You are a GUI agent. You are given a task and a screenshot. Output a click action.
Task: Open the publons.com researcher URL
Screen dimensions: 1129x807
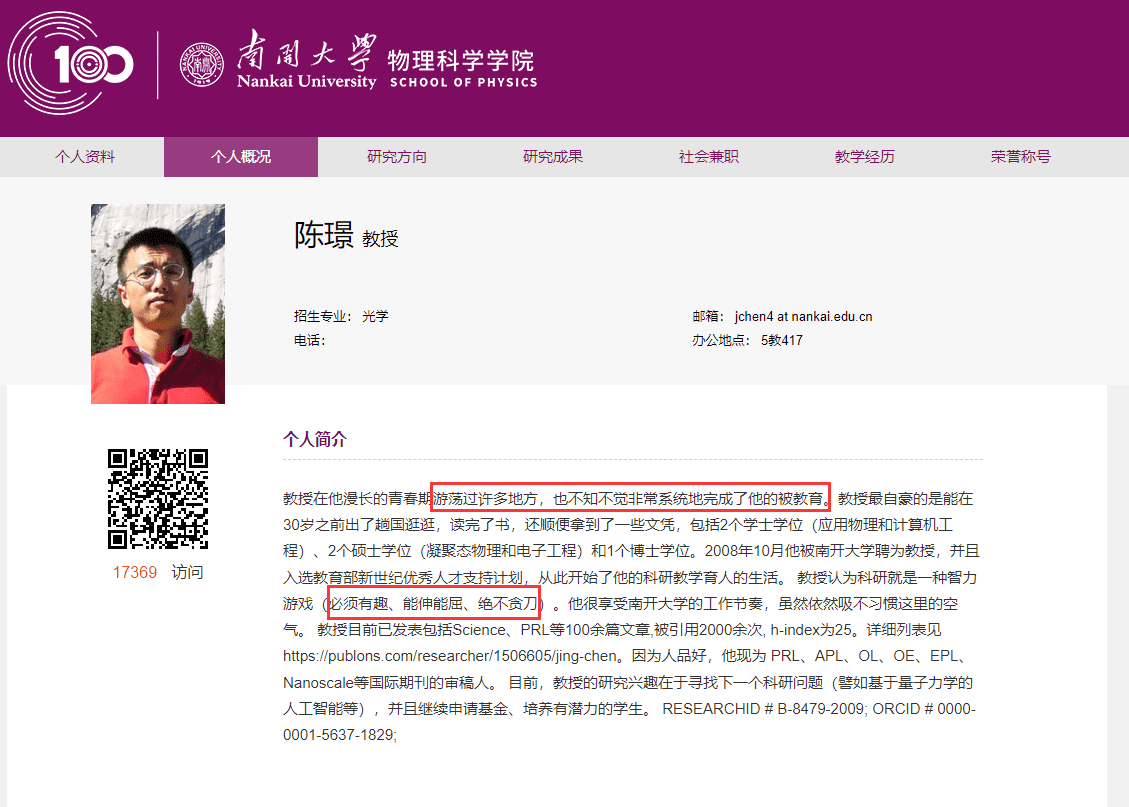point(454,657)
